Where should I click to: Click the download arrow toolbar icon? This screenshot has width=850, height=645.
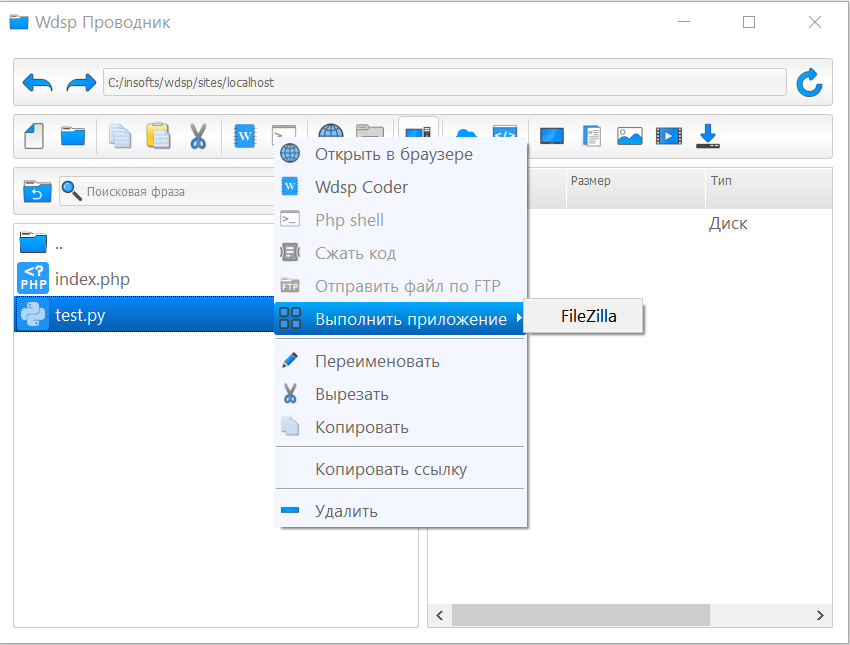(708, 136)
